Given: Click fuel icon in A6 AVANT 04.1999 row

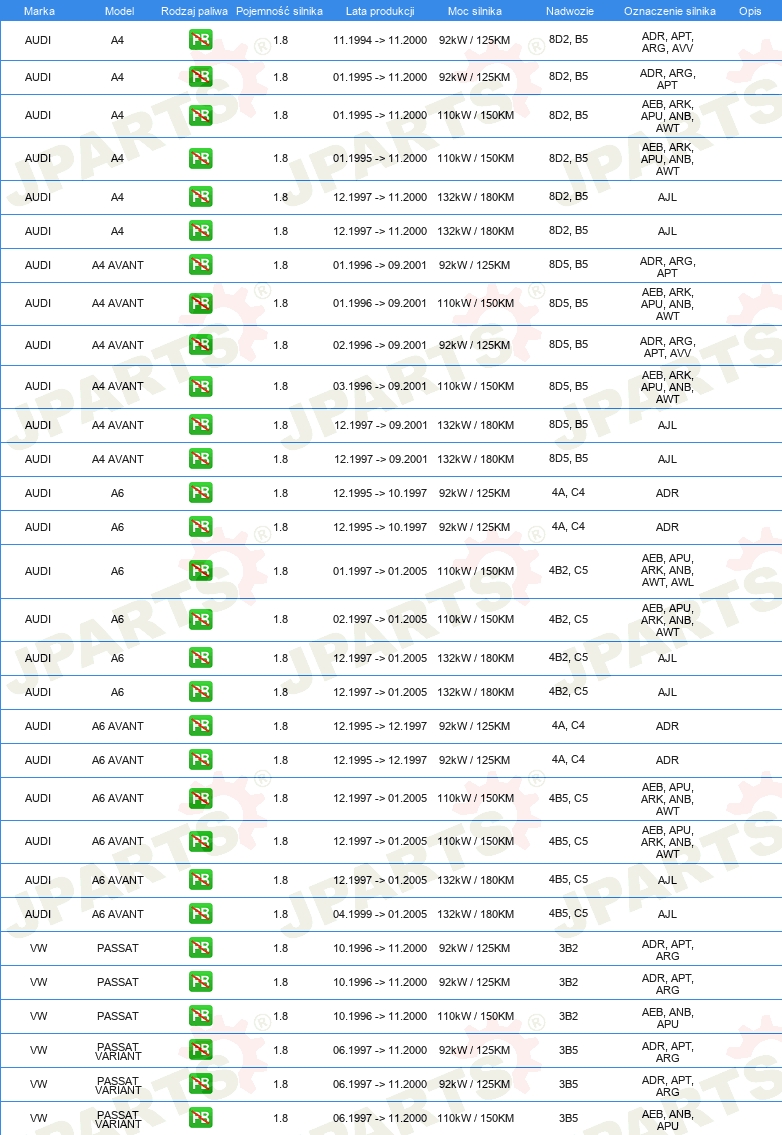Looking at the screenshot, I should pos(201,914).
